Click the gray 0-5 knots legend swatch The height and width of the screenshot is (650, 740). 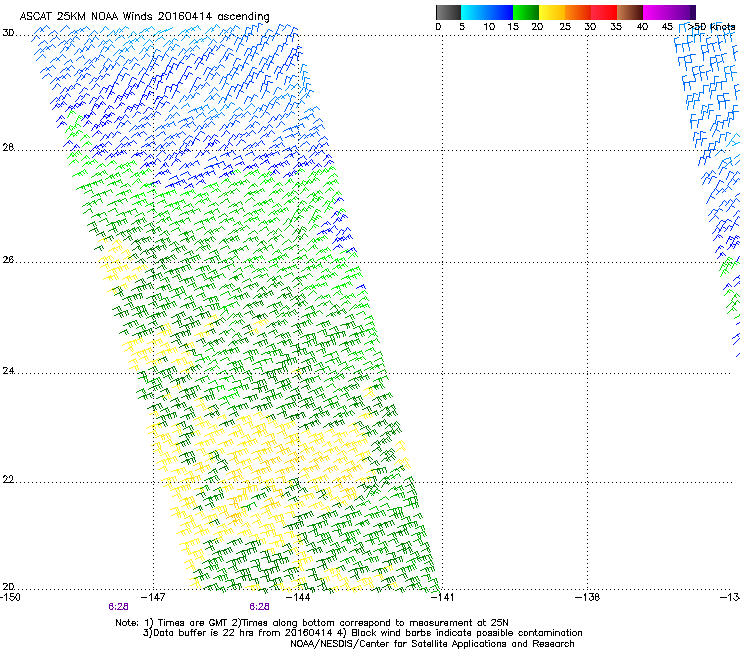(448, 12)
